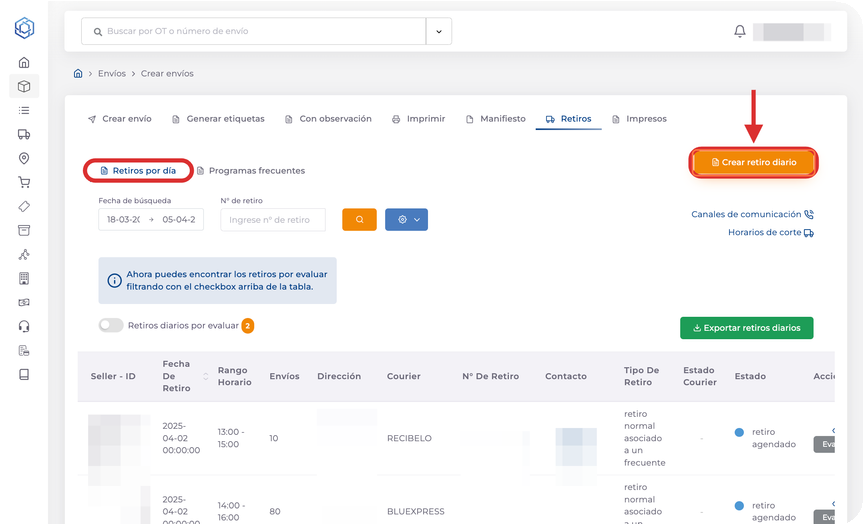Click the location pin sidebar icon
The height and width of the screenshot is (524, 863).
(x=24, y=158)
